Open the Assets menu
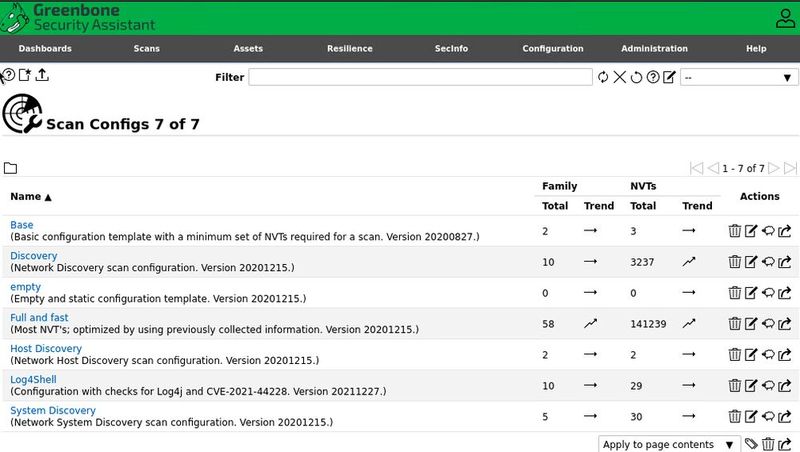The height and width of the screenshot is (452, 800). pyautogui.click(x=248, y=48)
